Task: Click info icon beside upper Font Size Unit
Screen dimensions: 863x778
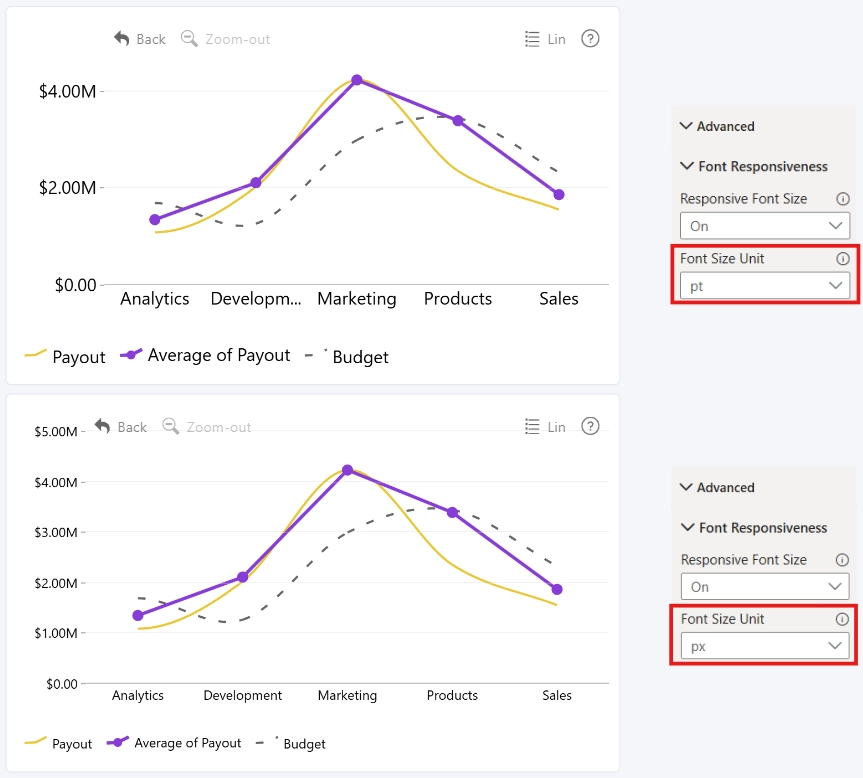Action: (843, 259)
